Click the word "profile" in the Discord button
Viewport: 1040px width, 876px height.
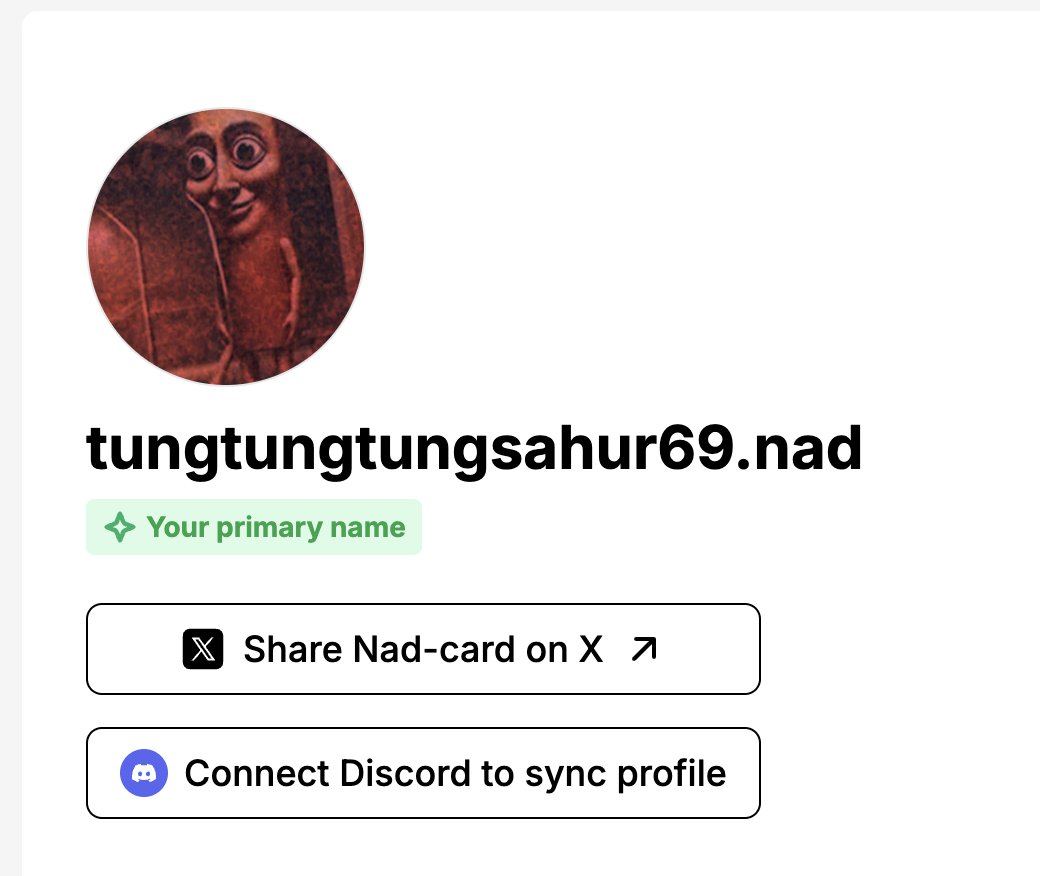click(671, 775)
